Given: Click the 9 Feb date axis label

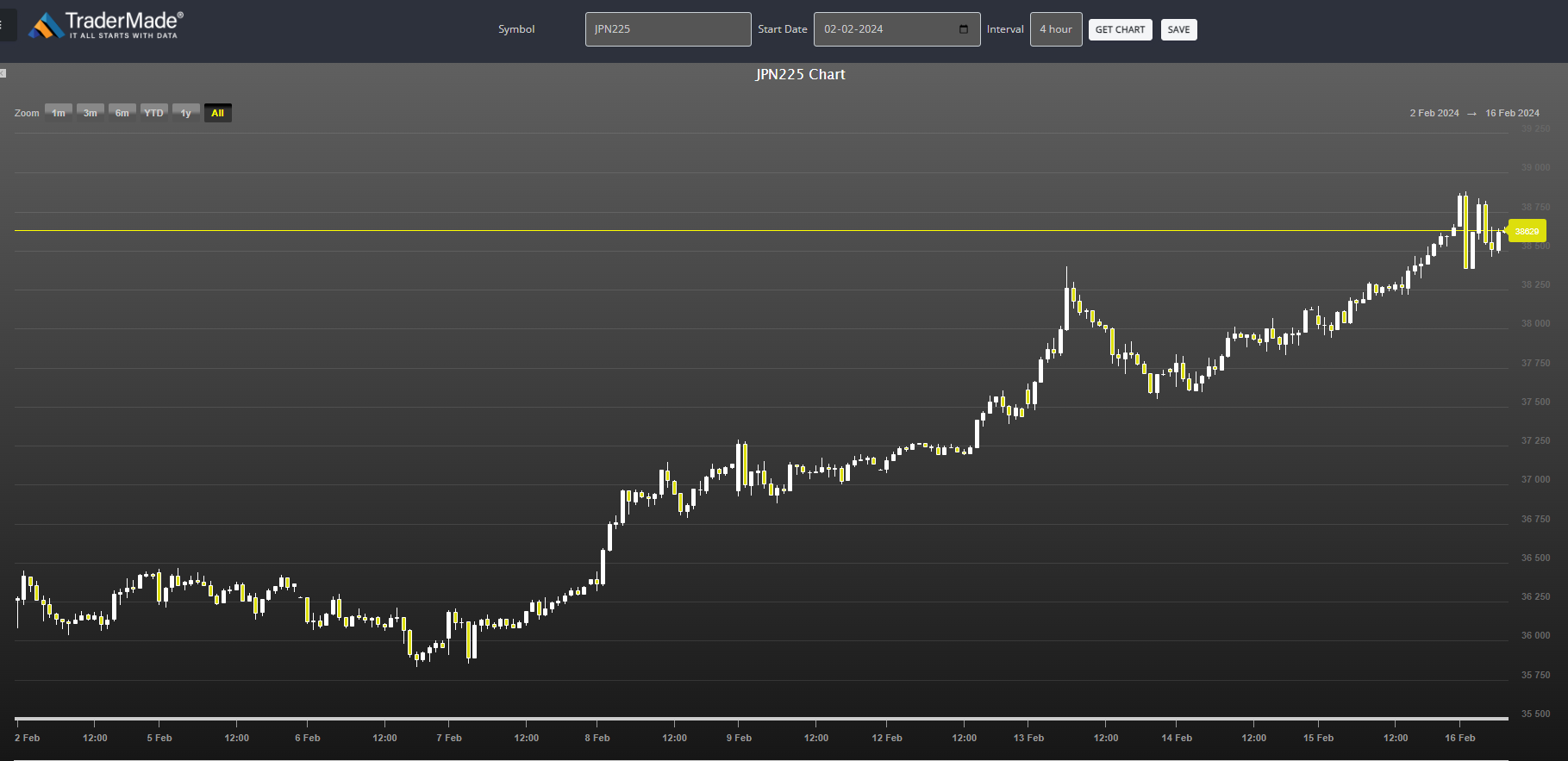Looking at the screenshot, I should [x=739, y=738].
